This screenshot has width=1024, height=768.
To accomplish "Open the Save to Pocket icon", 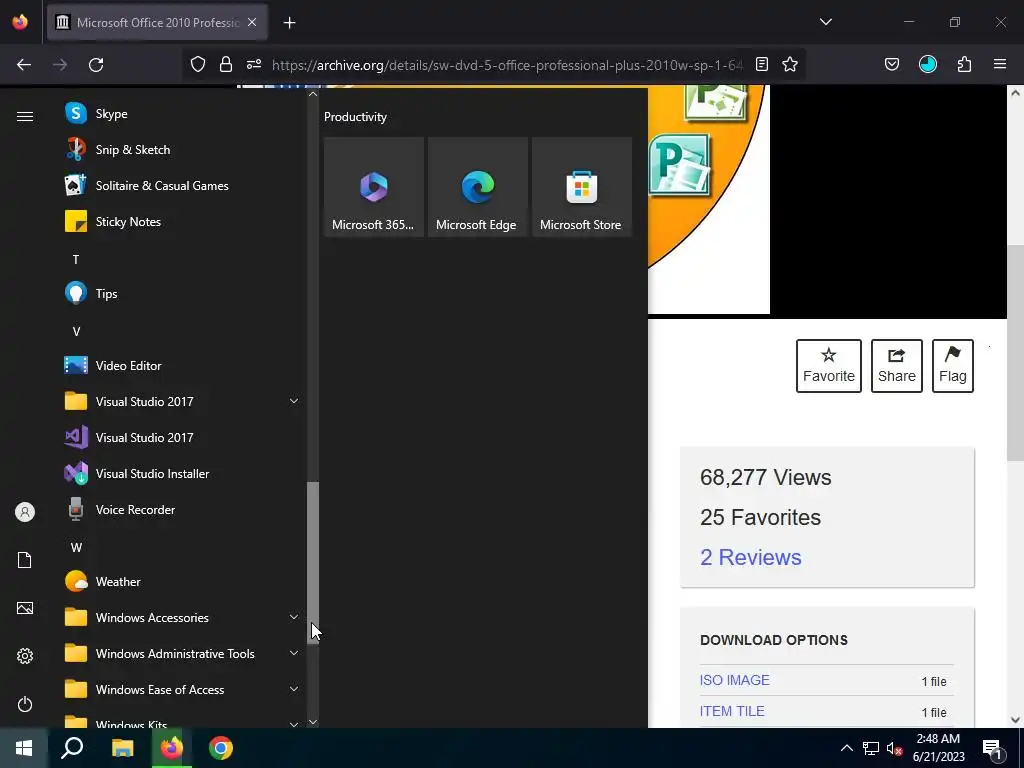I will (x=891, y=65).
